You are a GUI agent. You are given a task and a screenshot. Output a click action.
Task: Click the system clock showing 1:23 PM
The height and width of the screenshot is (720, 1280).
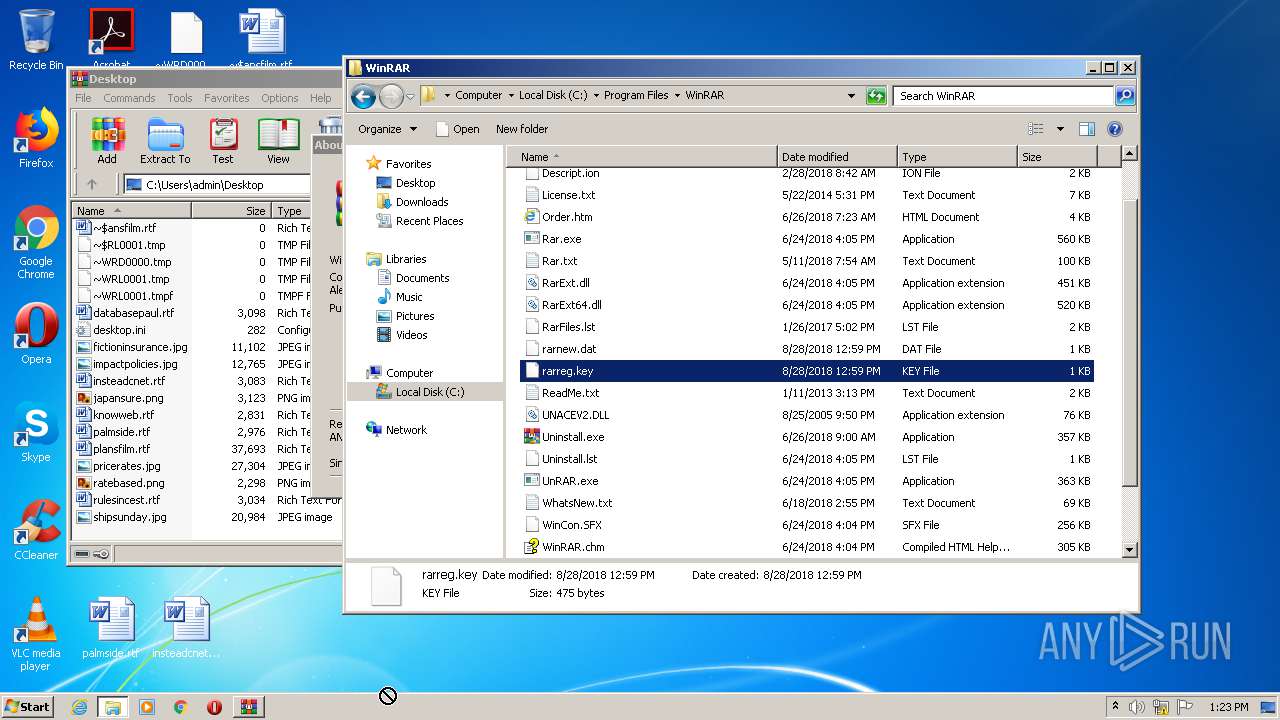1229,707
